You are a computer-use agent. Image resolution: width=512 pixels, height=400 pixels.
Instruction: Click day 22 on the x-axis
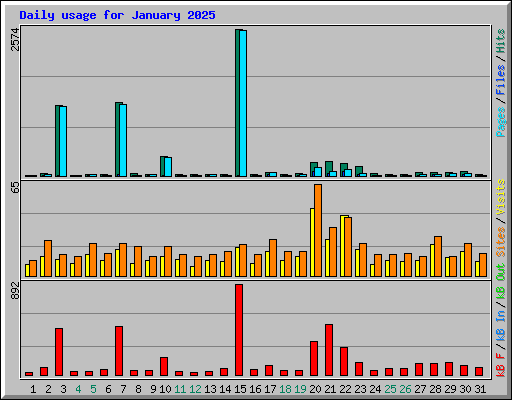[x=345, y=389]
